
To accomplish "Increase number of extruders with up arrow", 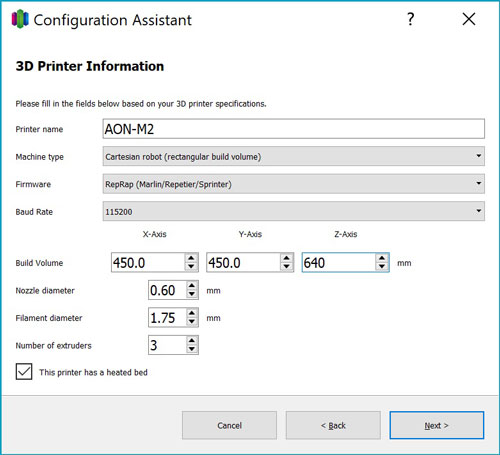I will coord(192,341).
